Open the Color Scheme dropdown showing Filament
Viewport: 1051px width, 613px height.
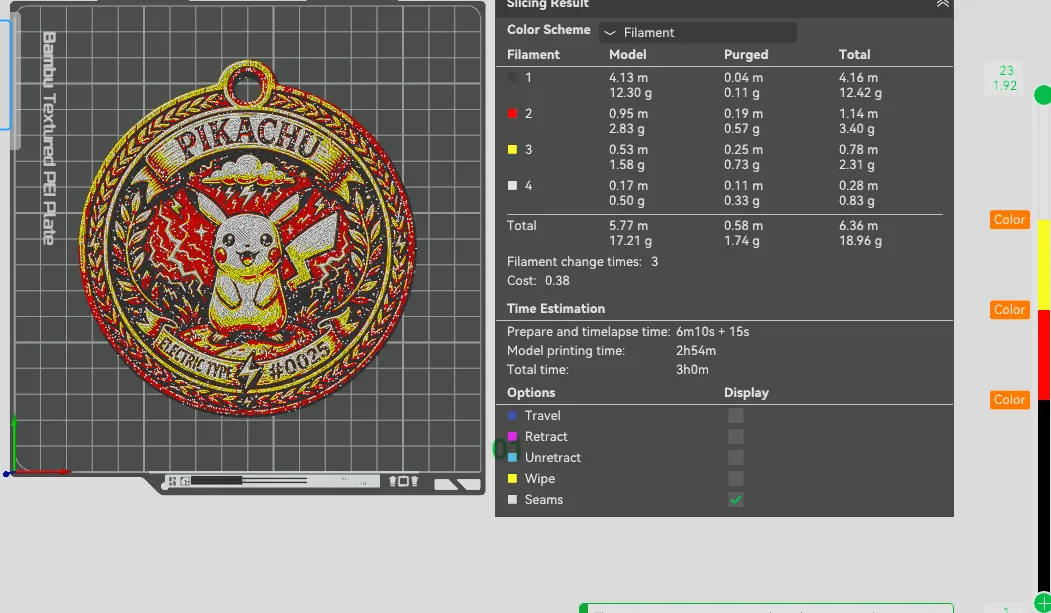(x=697, y=32)
